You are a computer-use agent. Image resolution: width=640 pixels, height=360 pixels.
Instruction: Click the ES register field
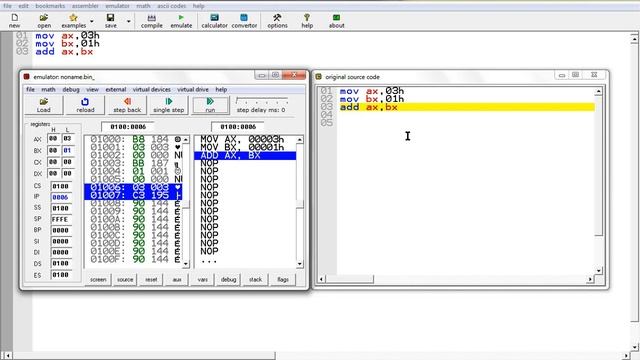tap(61, 275)
